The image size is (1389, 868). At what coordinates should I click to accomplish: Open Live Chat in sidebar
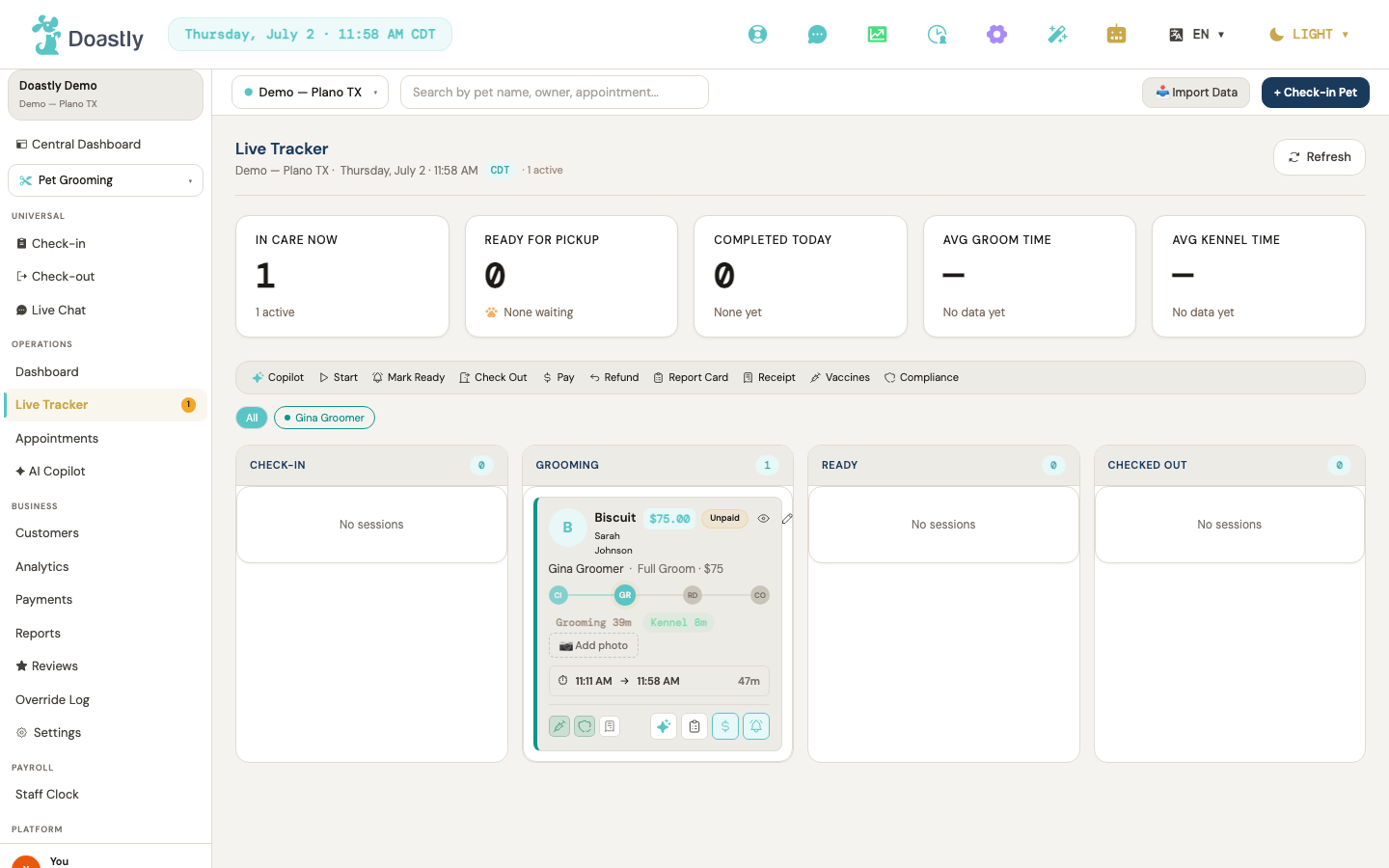point(105,311)
